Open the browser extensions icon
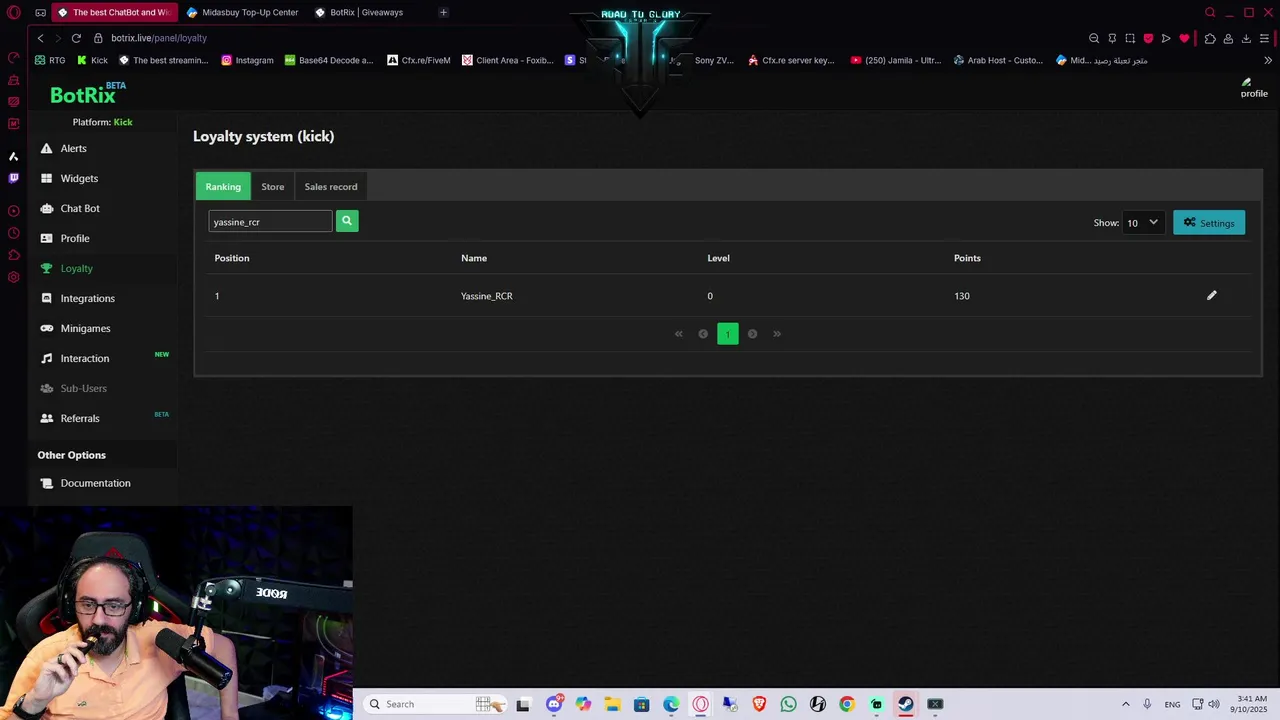 pos(1210,38)
